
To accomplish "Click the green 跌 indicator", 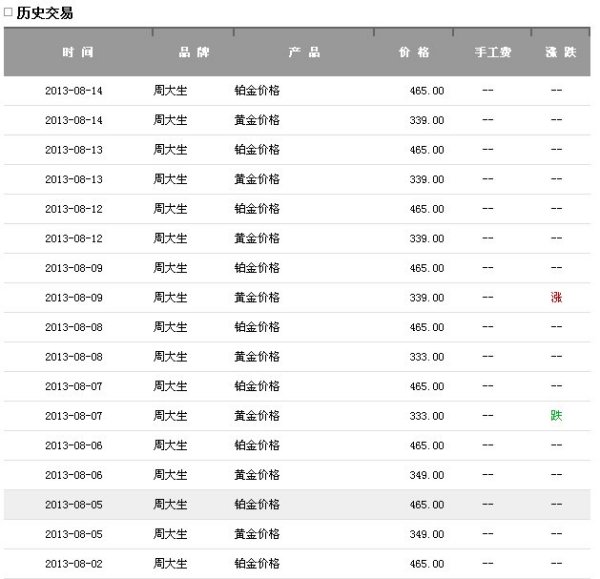I will [556, 416].
